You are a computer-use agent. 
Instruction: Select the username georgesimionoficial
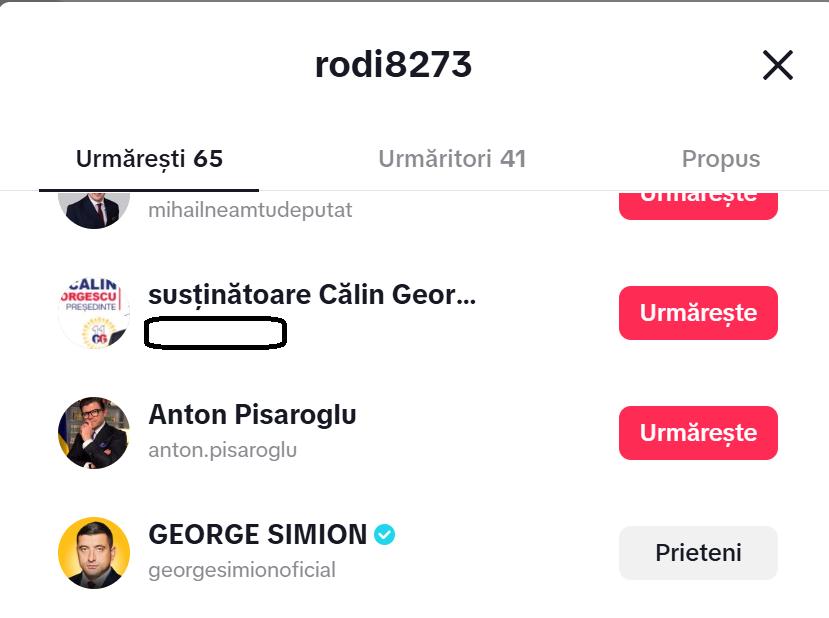click(243, 570)
